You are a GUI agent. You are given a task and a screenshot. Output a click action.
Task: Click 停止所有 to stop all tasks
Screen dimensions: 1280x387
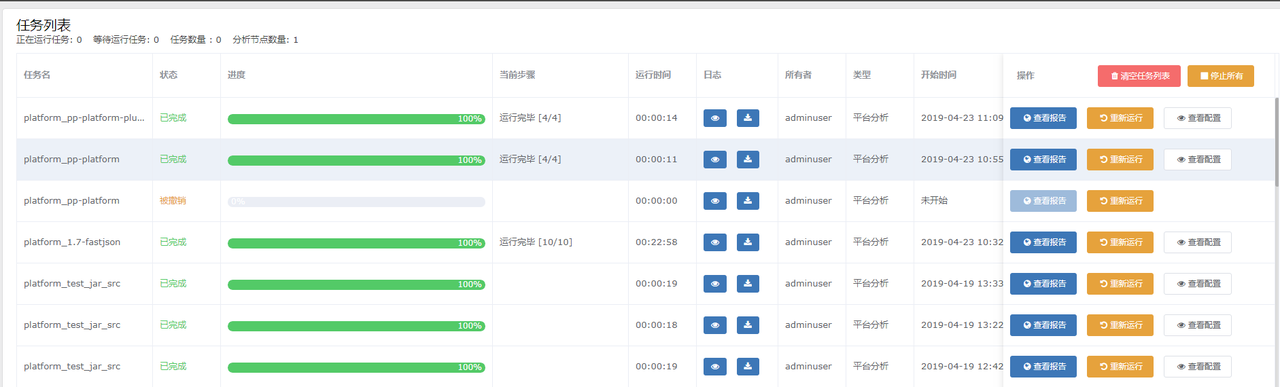coord(1221,76)
